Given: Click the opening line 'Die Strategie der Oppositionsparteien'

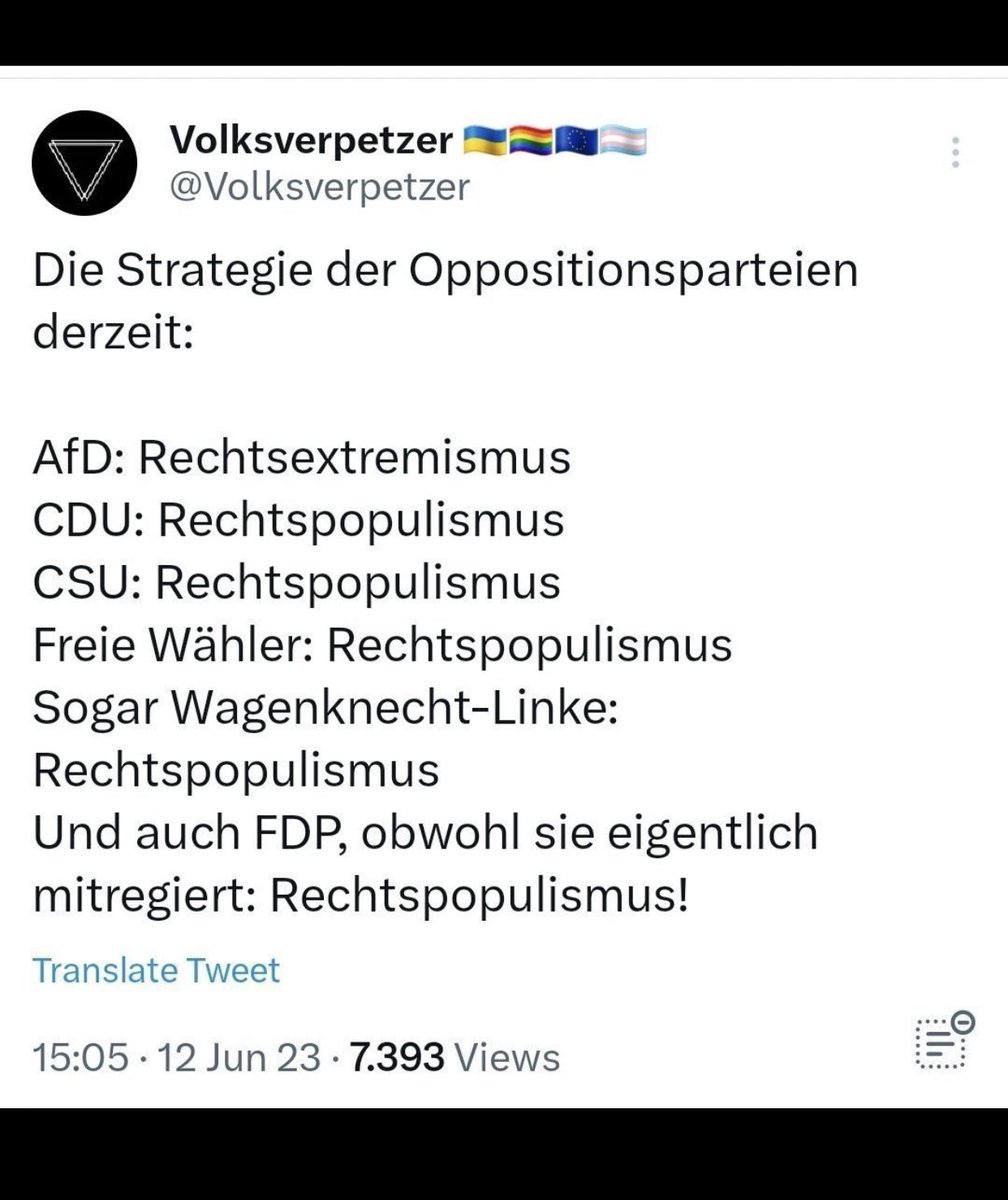Looking at the screenshot, I should coord(446,272).
